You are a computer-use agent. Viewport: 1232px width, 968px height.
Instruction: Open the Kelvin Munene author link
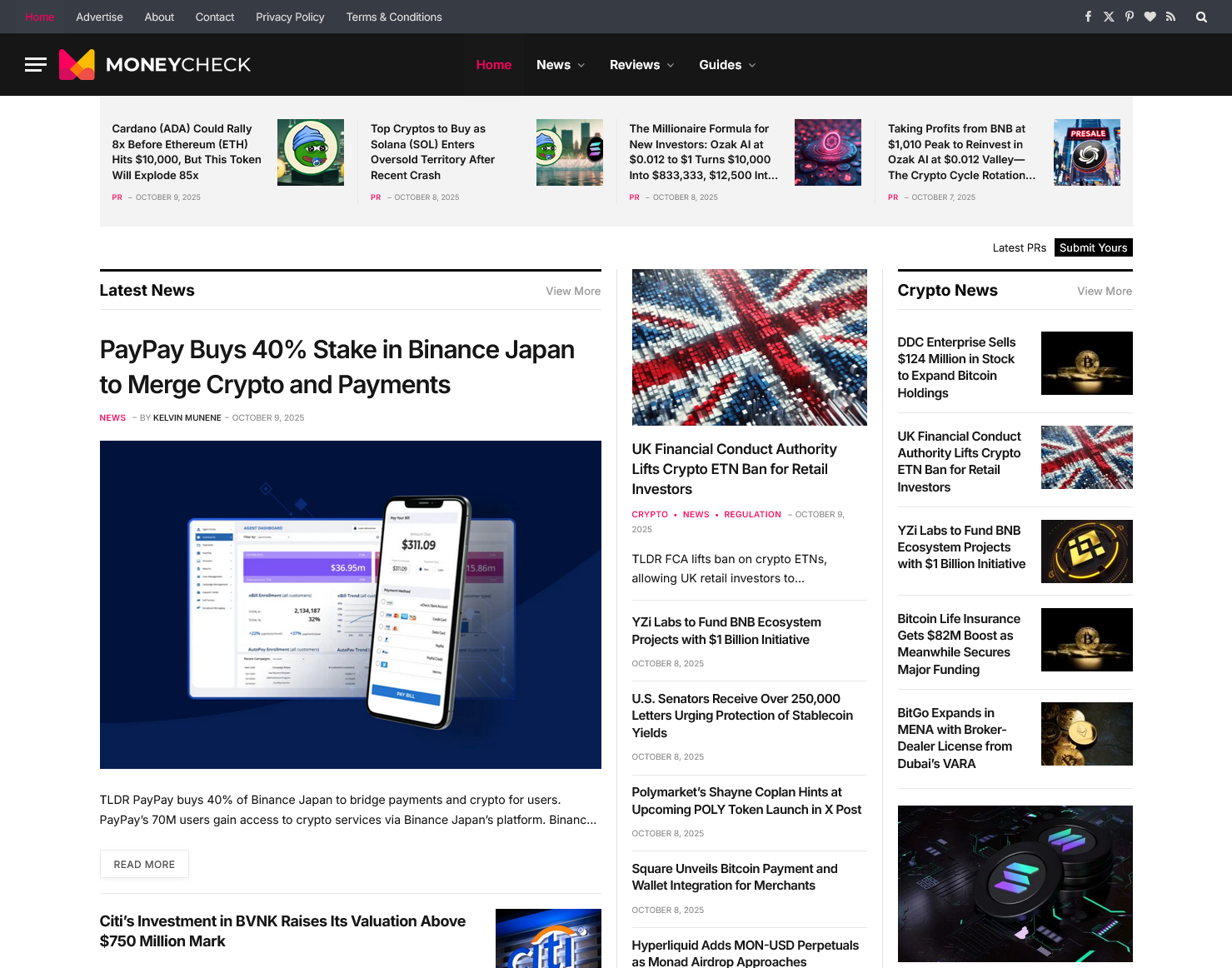click(x=187, y=418)
